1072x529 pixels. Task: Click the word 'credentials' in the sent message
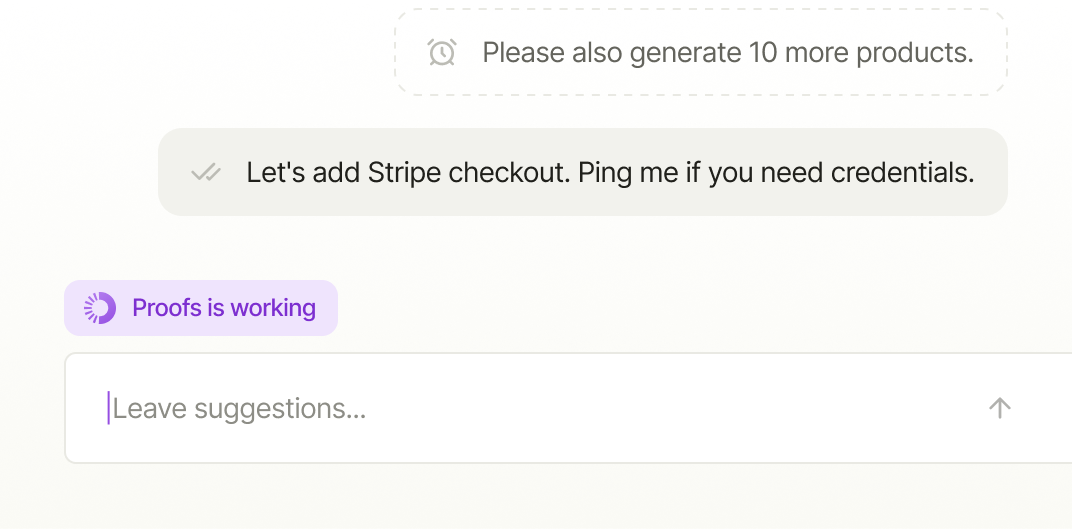[x=902, y=173]
